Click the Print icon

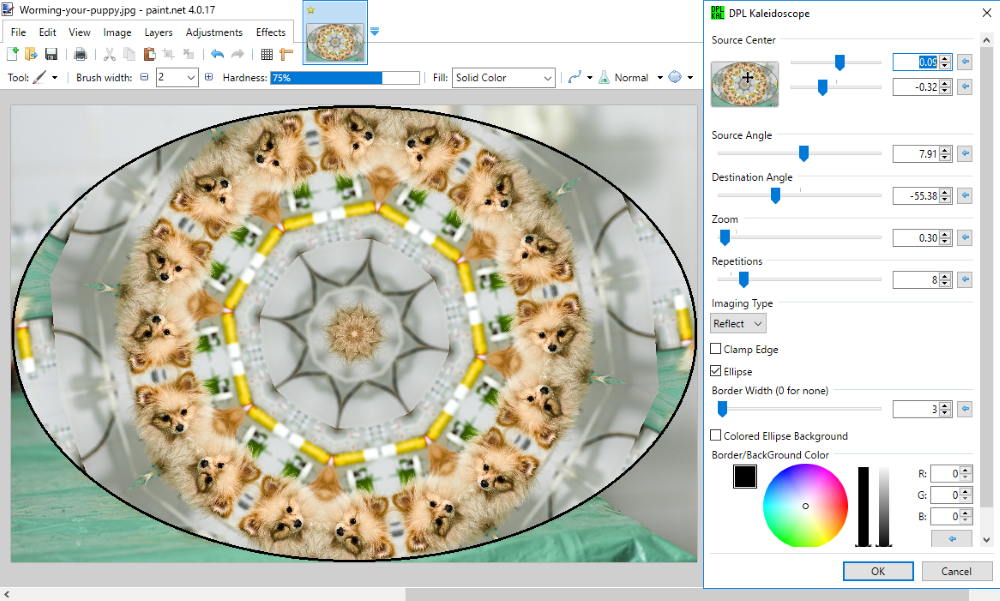(80, 55)
